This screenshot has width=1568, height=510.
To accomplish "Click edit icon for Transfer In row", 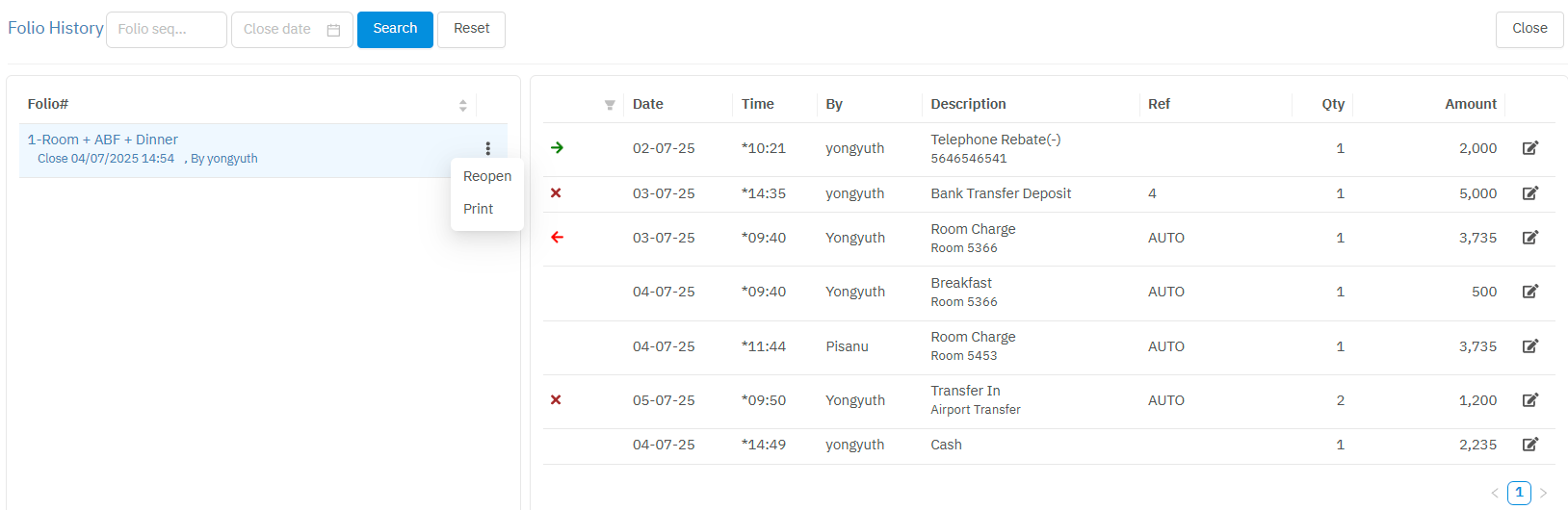I will [1529, 400].
